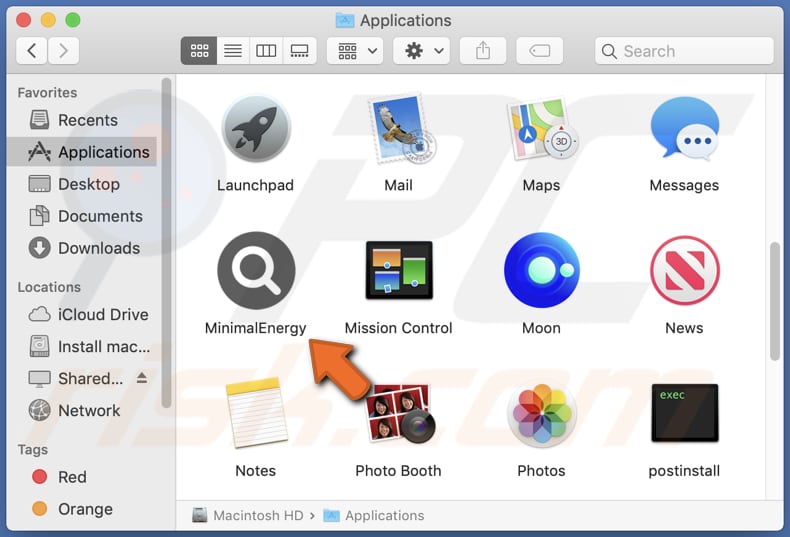Image resolution: width=790 pixels, height=537 pixels.
Task: Open iCloud Drive in the sidebar
Action: click(x=84, y=315)
